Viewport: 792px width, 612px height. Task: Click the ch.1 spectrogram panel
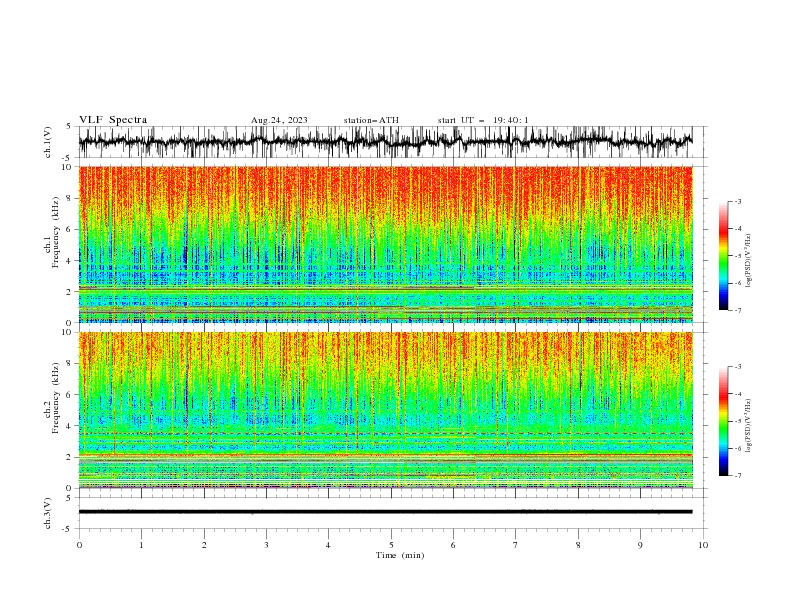(x=385, y=244)
